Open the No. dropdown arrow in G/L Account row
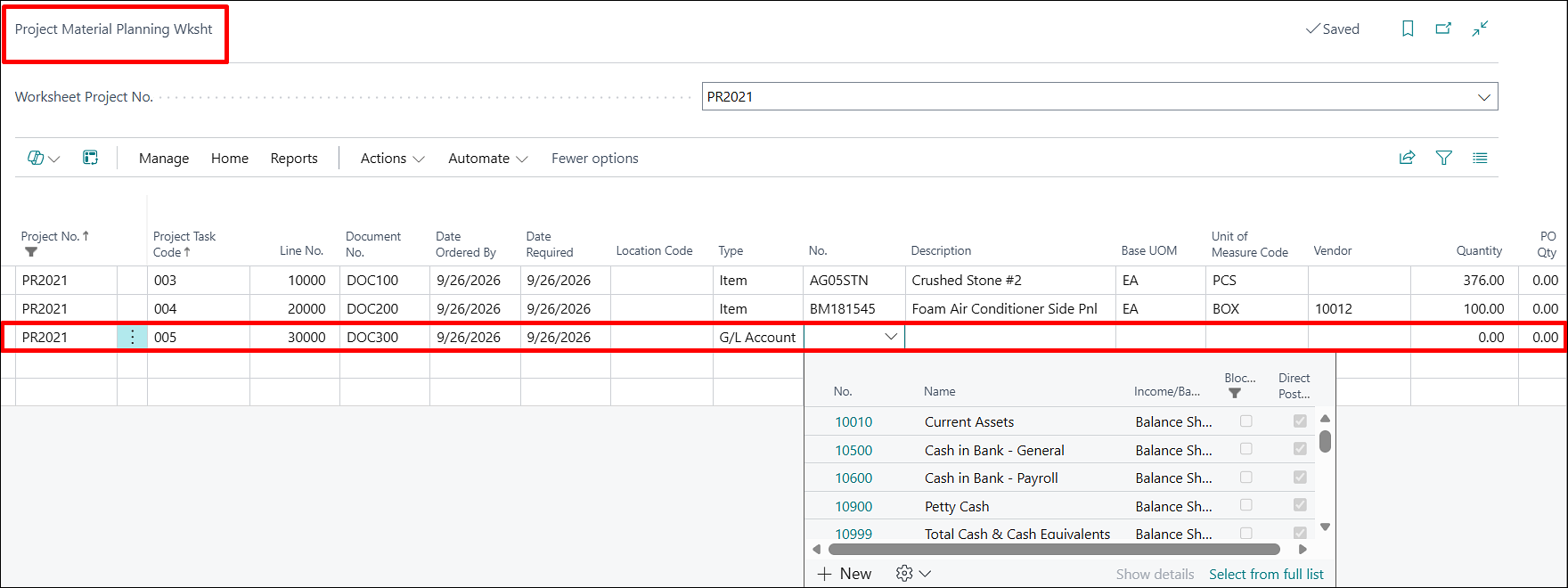Viewport: 1568px width, 588px height. [x=891, y=337]
